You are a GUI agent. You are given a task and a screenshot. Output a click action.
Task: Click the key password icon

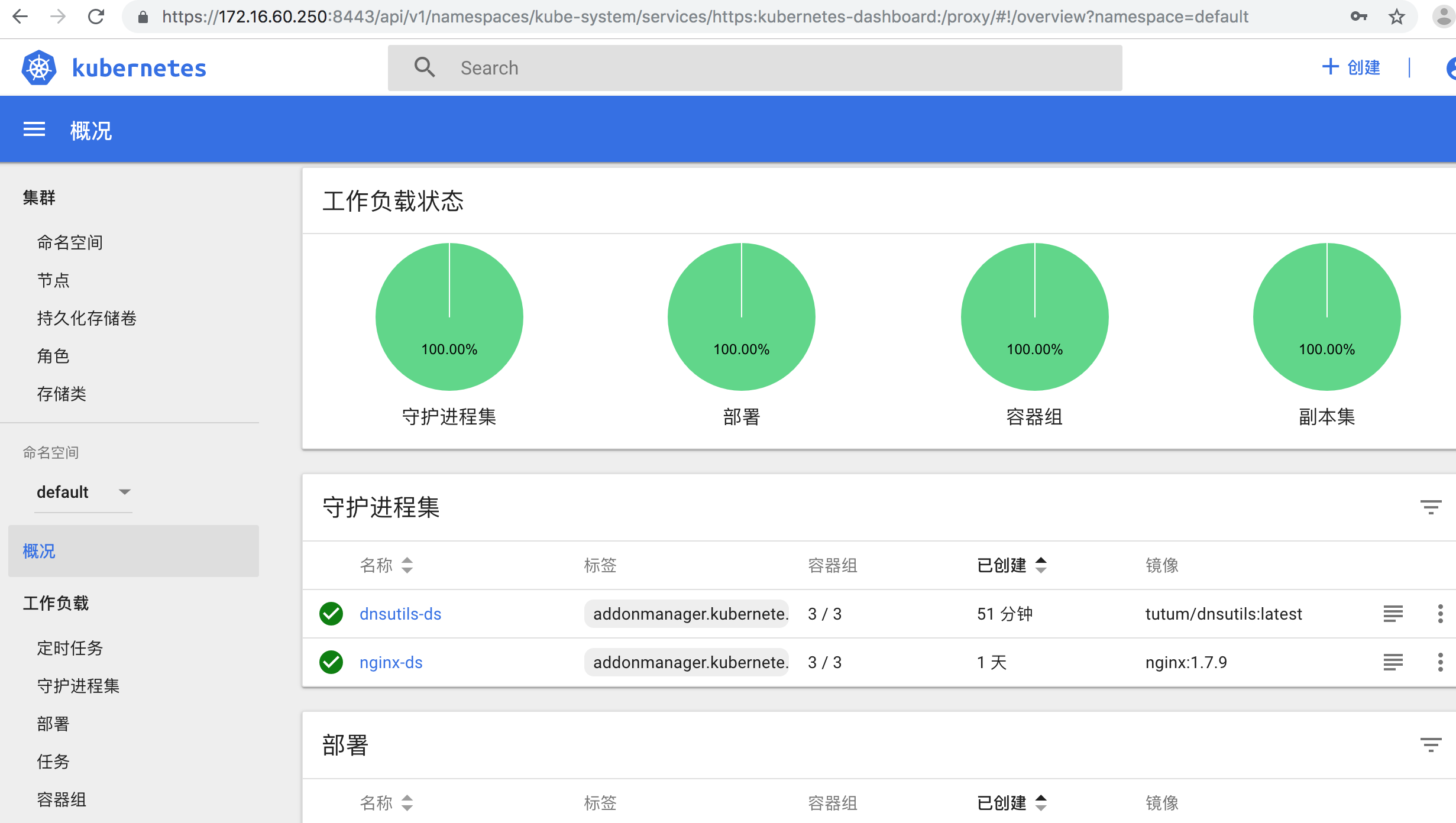click(x=1359, y=17)
